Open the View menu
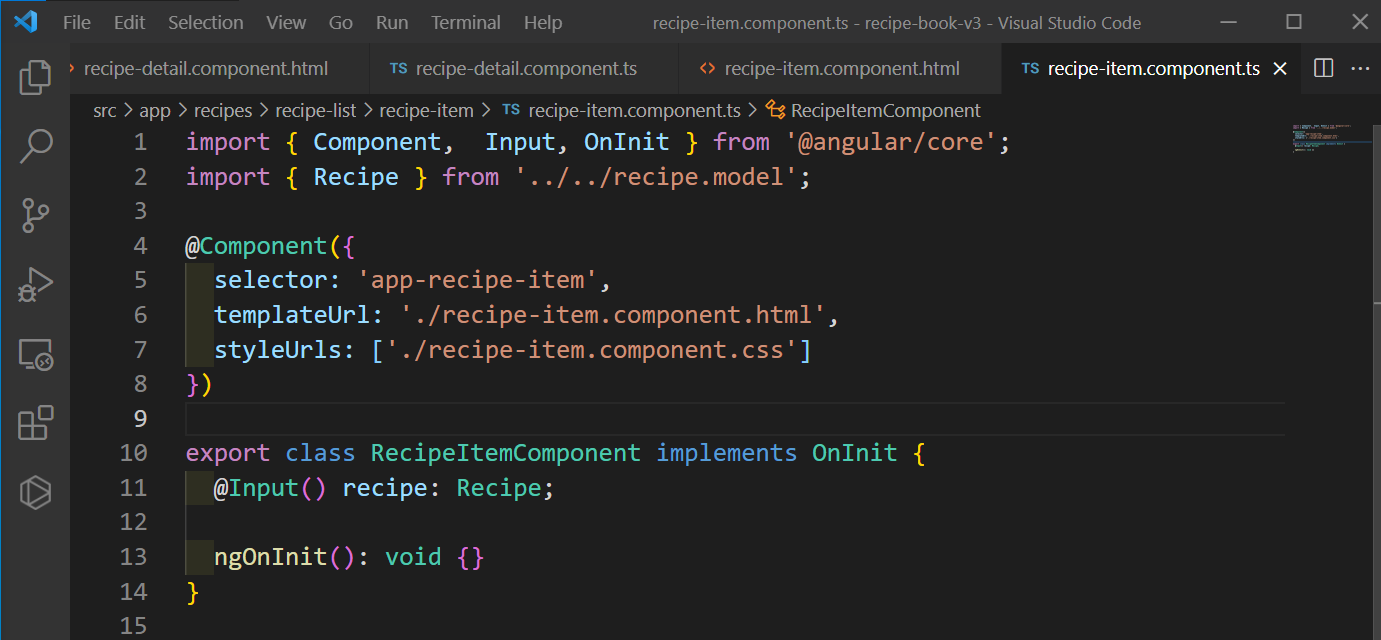Screen dimensions: 1381x640 pos(286,22)
